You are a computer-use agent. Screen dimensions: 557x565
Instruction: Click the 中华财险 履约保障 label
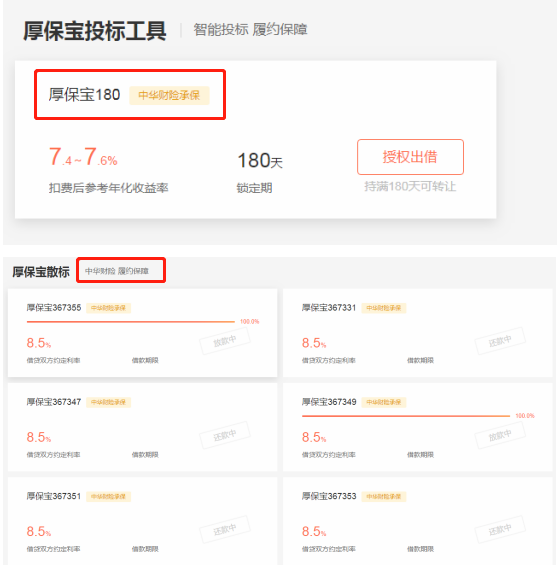(x=117, y=271)
